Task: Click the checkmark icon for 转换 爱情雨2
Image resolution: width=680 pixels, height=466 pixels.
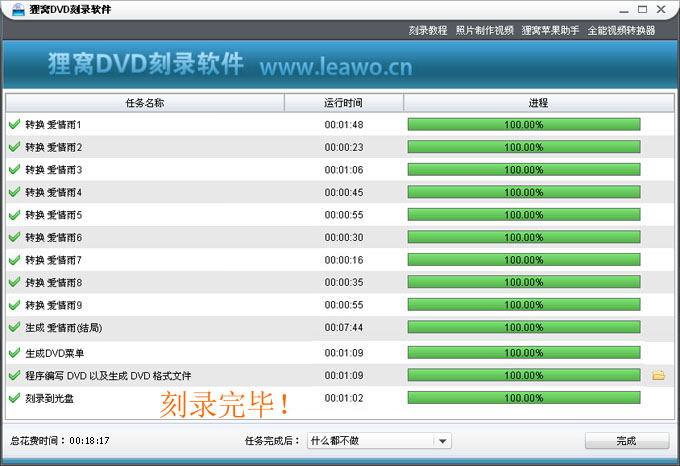Action: [x=15, y=147]
